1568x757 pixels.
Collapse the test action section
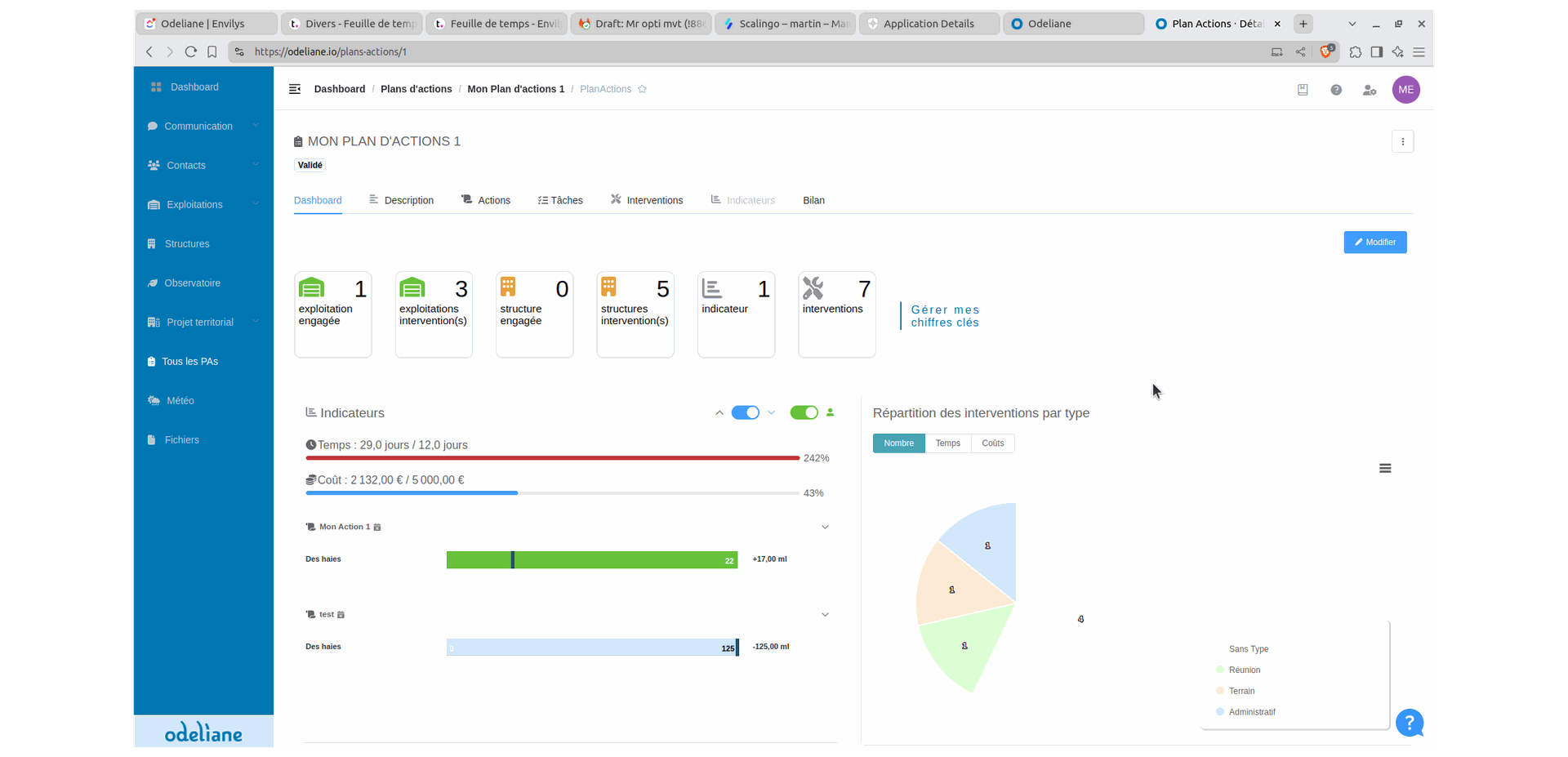click(x=825, y=615)
